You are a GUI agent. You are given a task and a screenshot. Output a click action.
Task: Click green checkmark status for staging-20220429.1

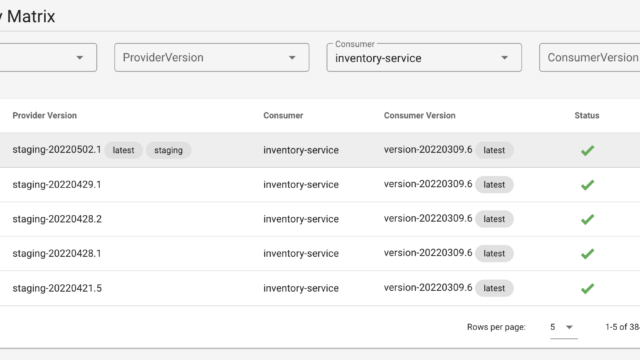[x=587, y=185]
